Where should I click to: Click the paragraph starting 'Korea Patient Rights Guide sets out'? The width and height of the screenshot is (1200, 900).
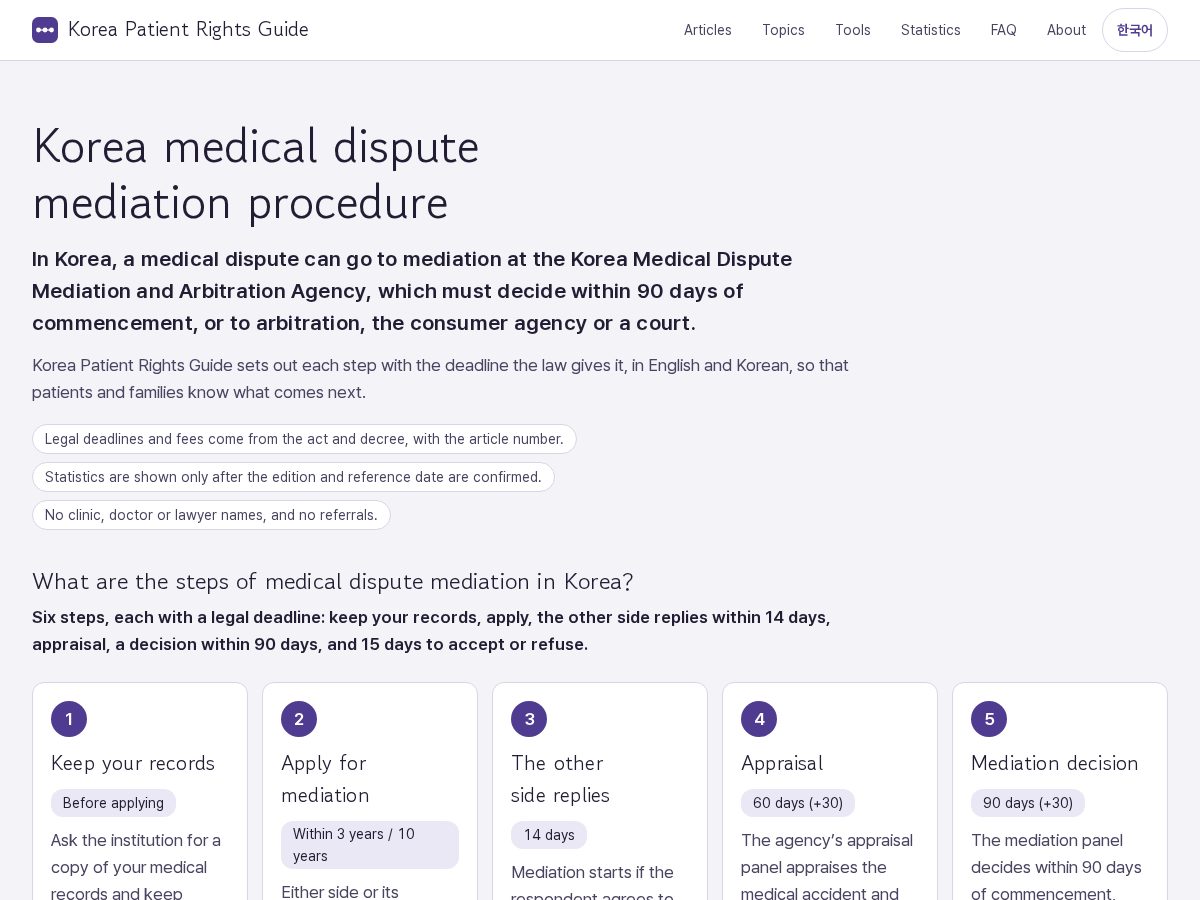click(440, 379)
